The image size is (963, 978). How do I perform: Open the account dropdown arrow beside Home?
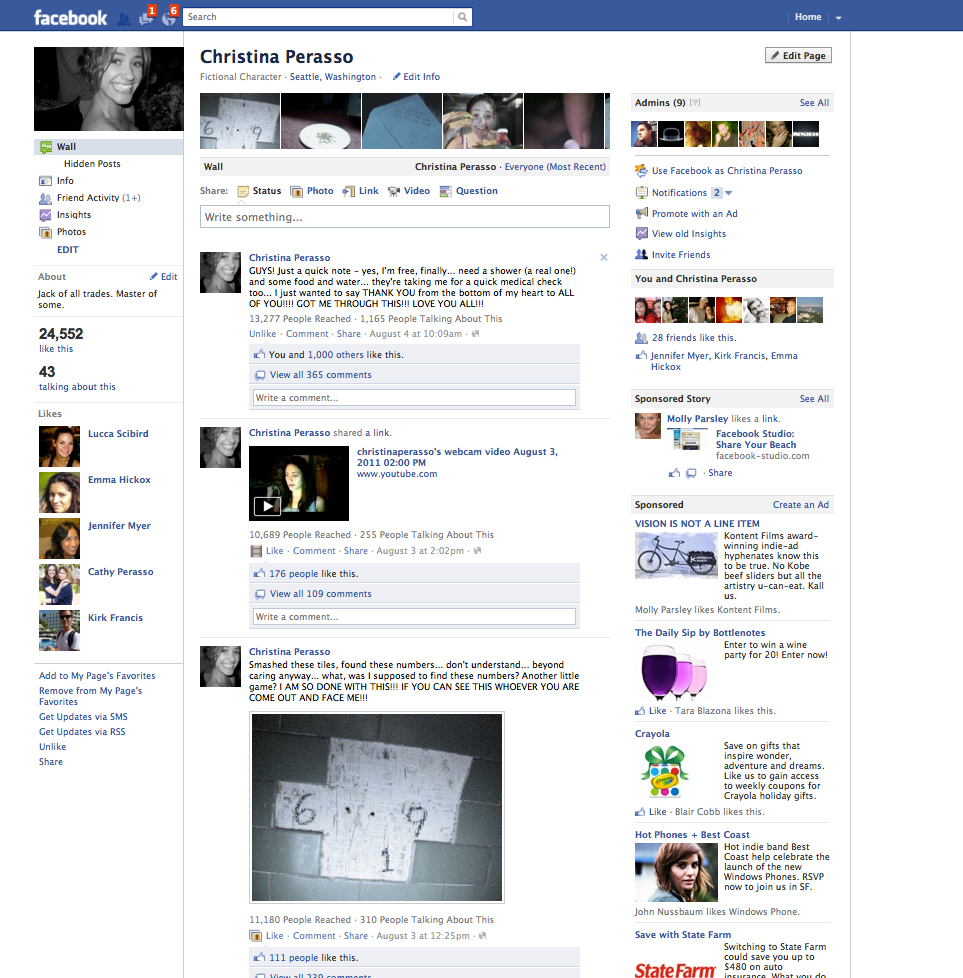pyautogui.click(x=838, y=17)
